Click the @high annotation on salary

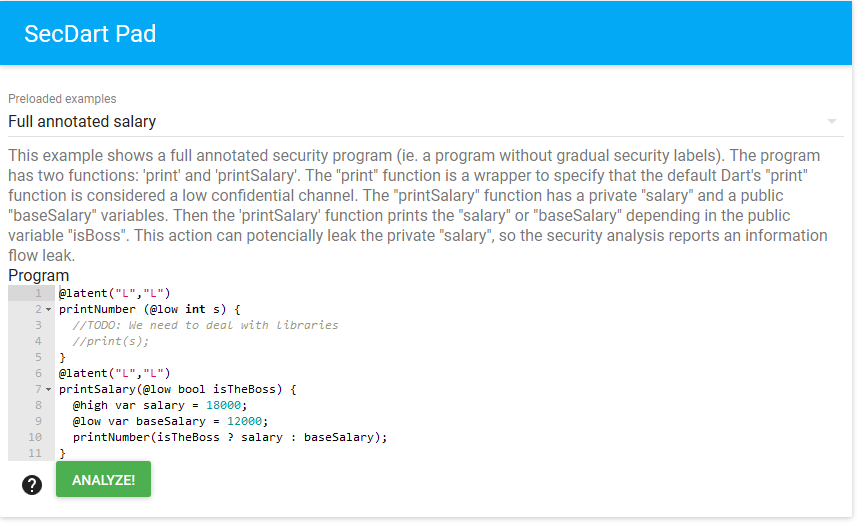pyautogui.click(x=90, y=406)
